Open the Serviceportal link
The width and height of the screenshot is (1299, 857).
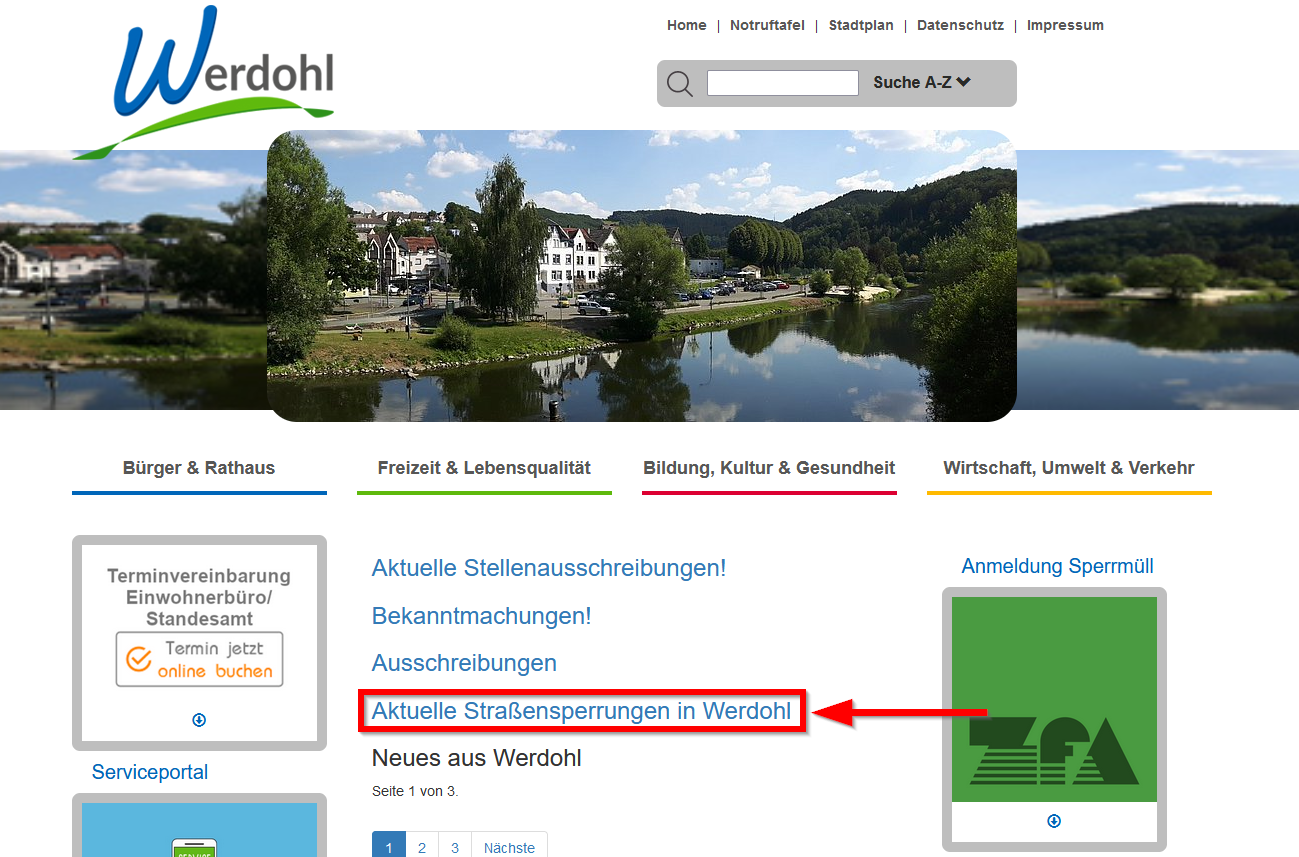click(150, 772)
